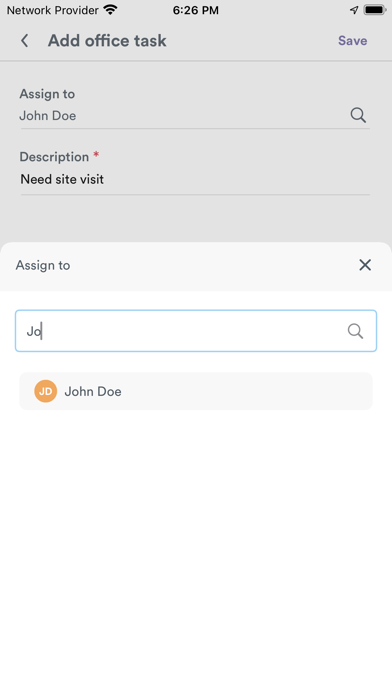
Task: Tap the 6:26 PM clock in the status bar
Action: [x=196, y=10]
